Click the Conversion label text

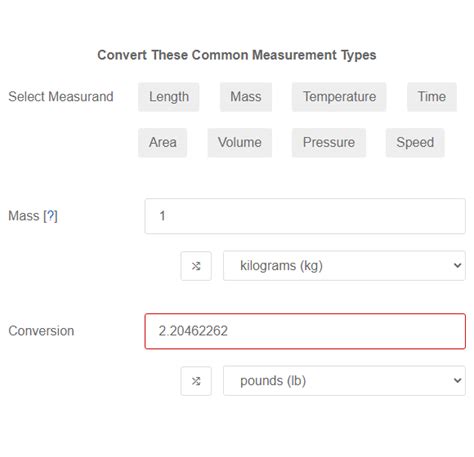41,331
